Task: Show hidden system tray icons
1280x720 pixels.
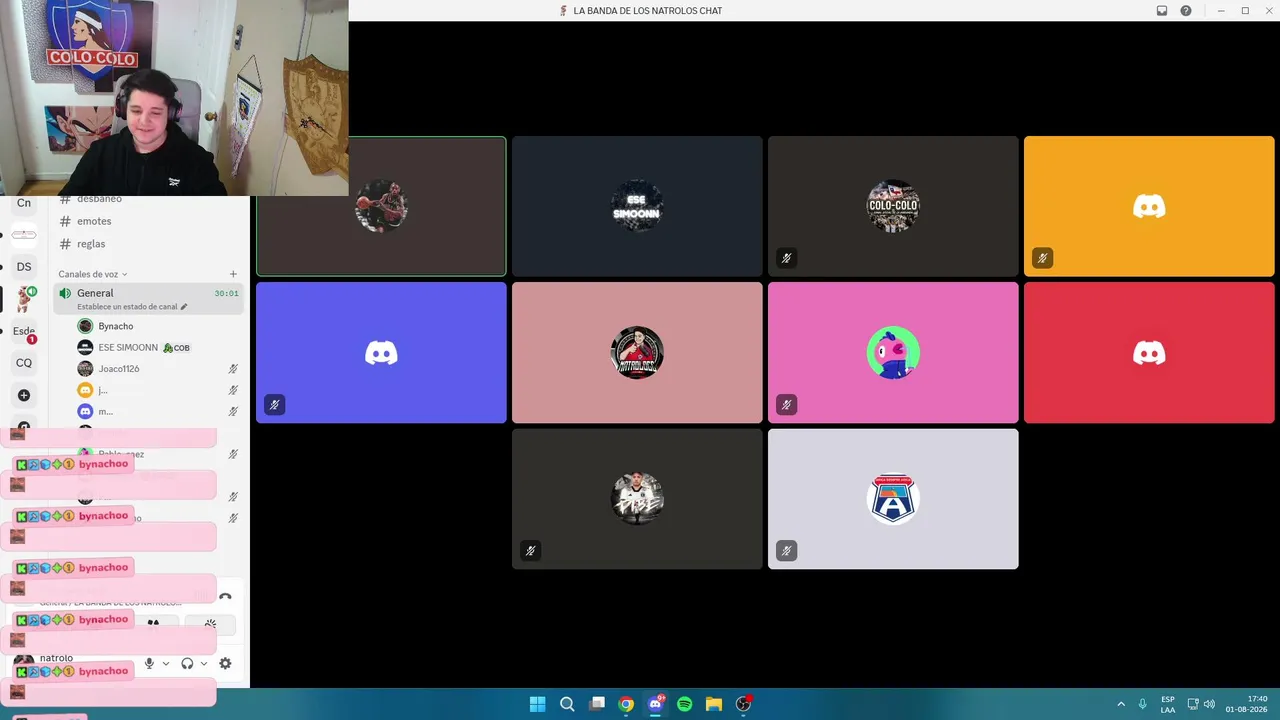Action: [x=1121, y=704]
